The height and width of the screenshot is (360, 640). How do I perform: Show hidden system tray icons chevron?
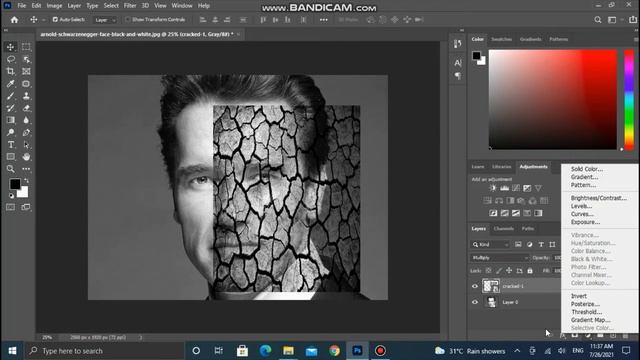click(517, 351)
